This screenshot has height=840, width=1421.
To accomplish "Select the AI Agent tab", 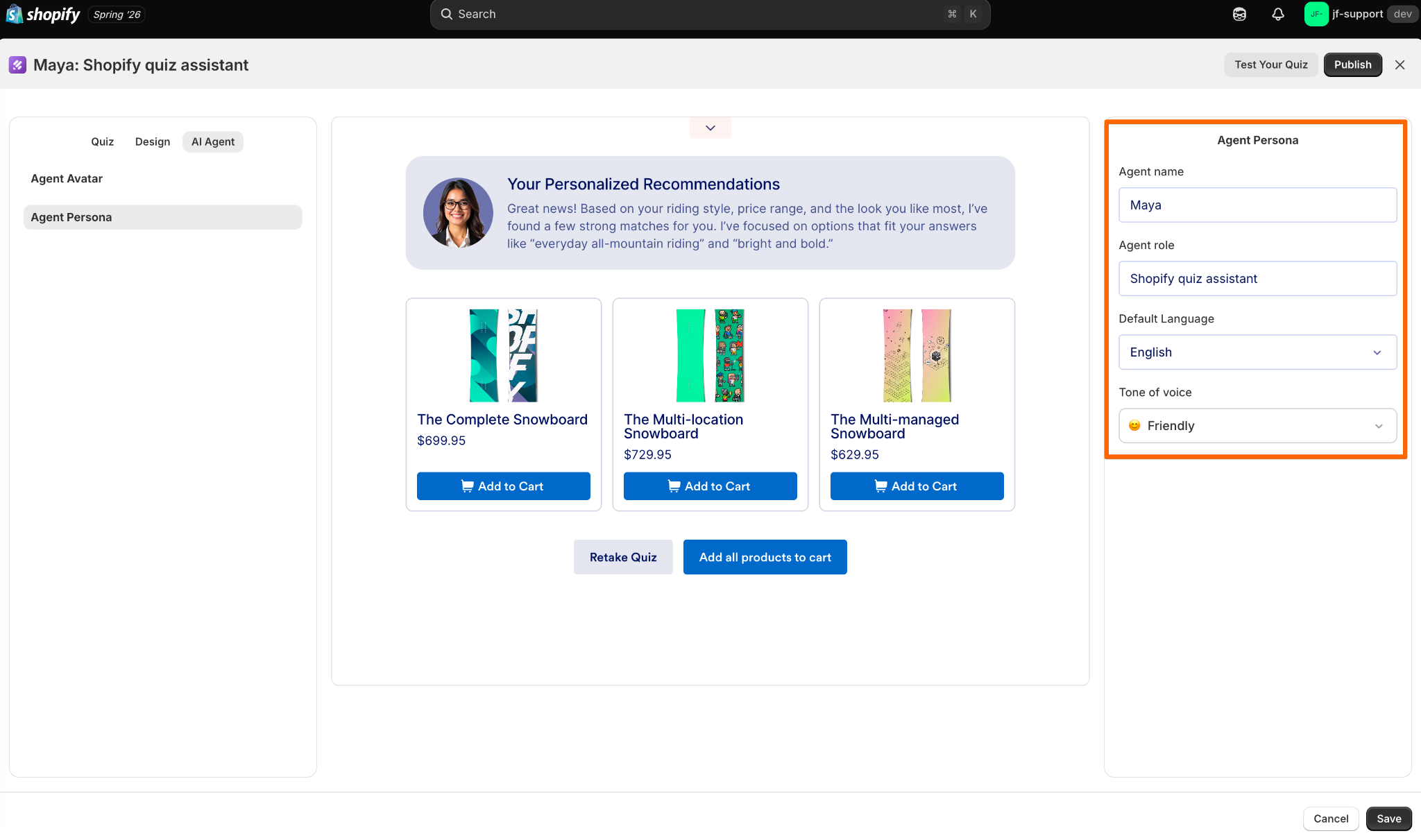I will [213, 142].
